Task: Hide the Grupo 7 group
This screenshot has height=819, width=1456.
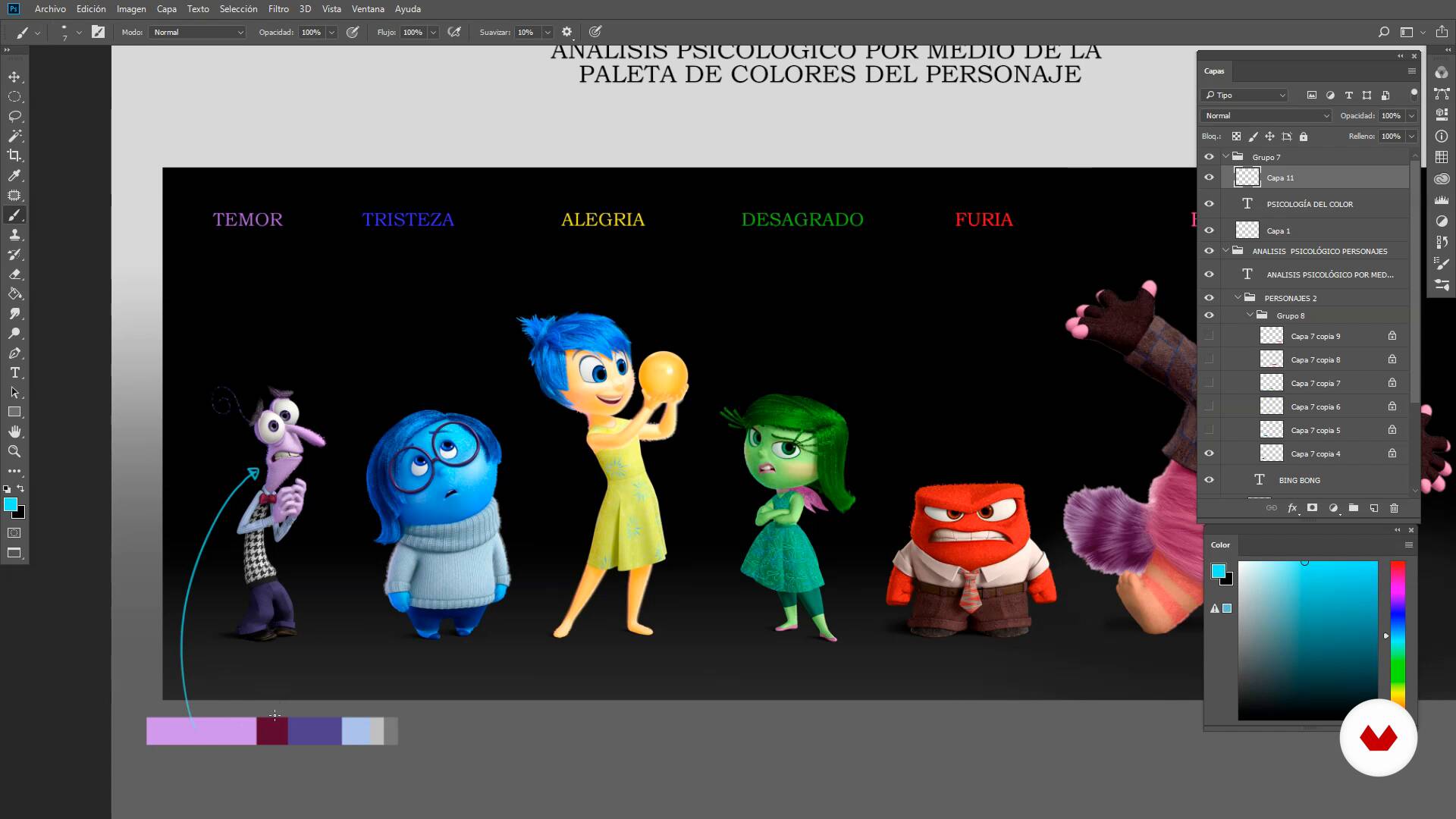Action: [x=1209, y=157]
